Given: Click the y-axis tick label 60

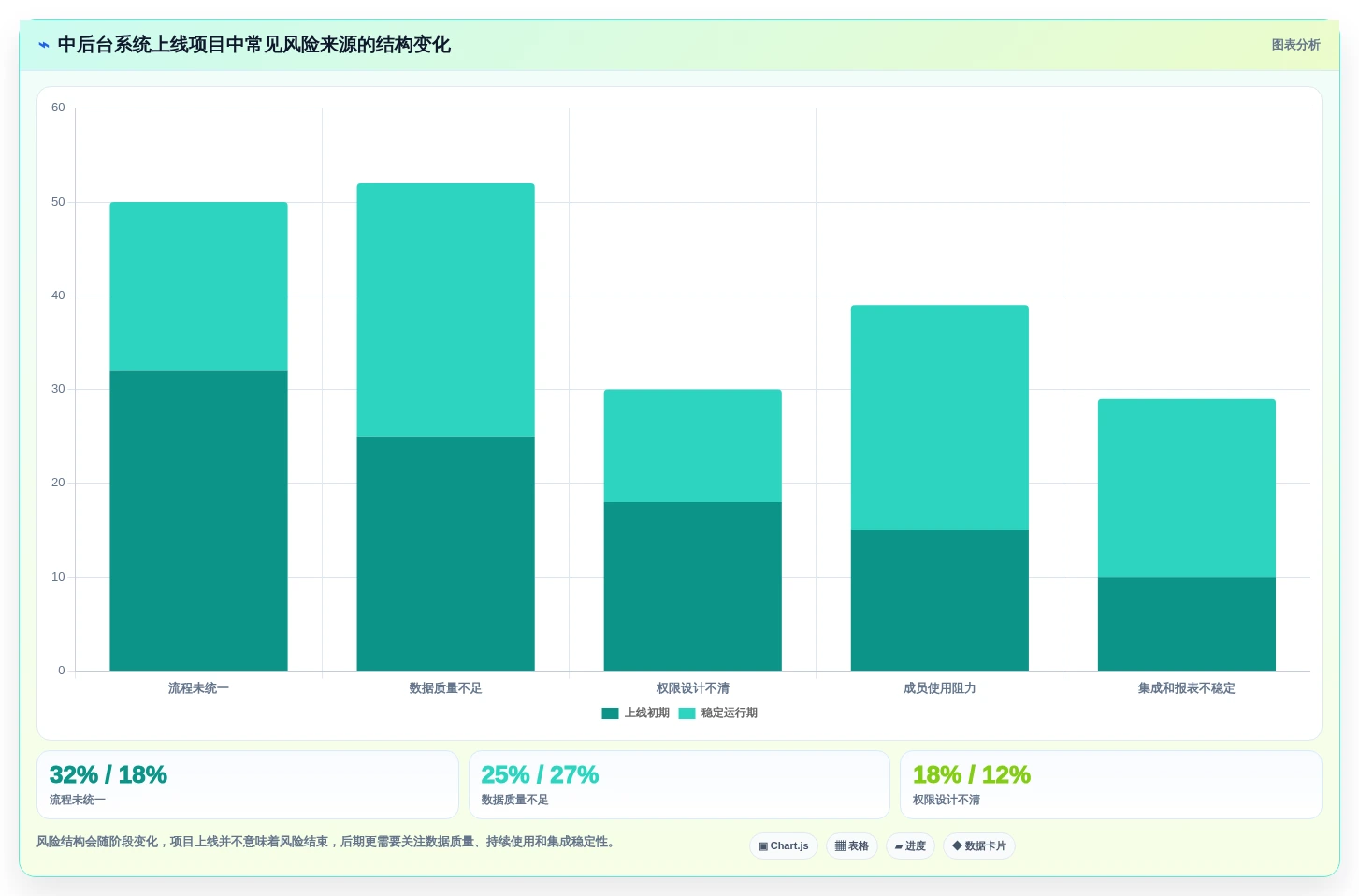Looking at the screenshot, I should 58,108.
